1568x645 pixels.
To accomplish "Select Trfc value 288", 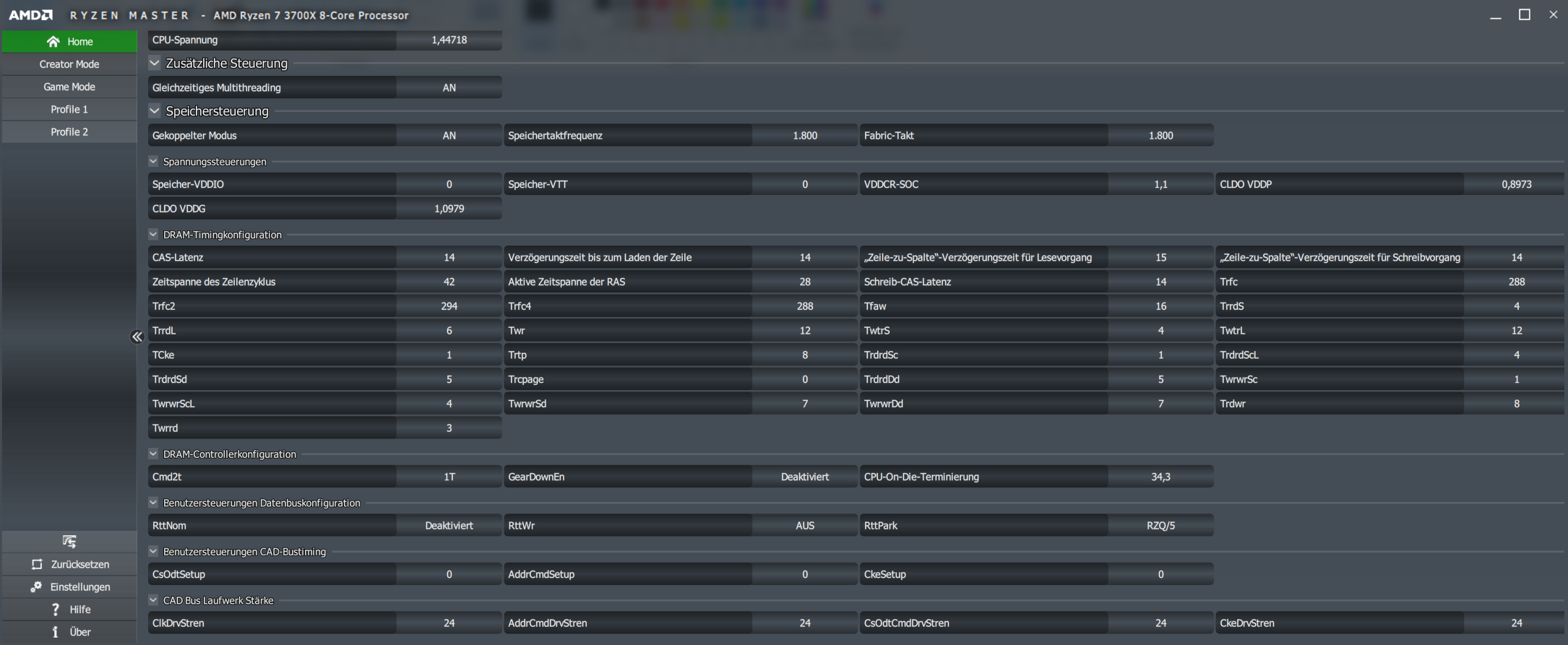I will coord(1516,282).
